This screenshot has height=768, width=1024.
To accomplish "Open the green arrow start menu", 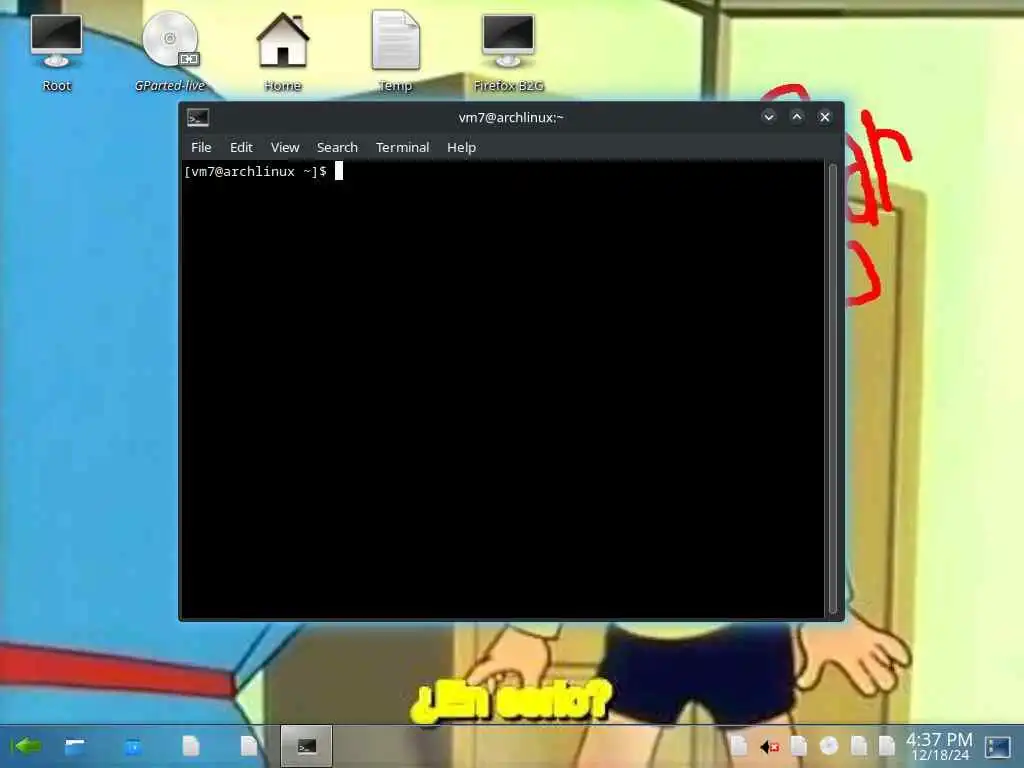I will [26, 746].
